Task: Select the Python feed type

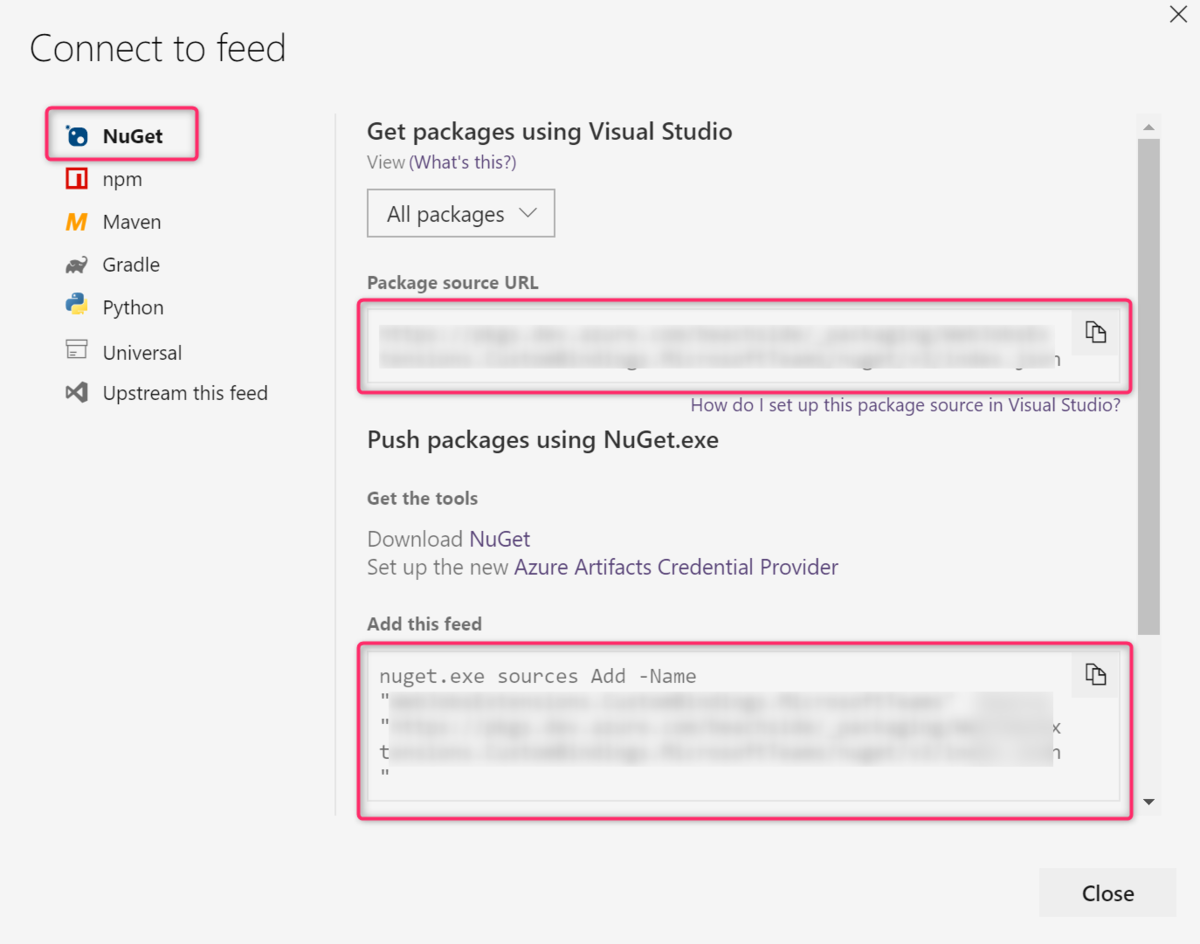Action: (x=133, y=307)
